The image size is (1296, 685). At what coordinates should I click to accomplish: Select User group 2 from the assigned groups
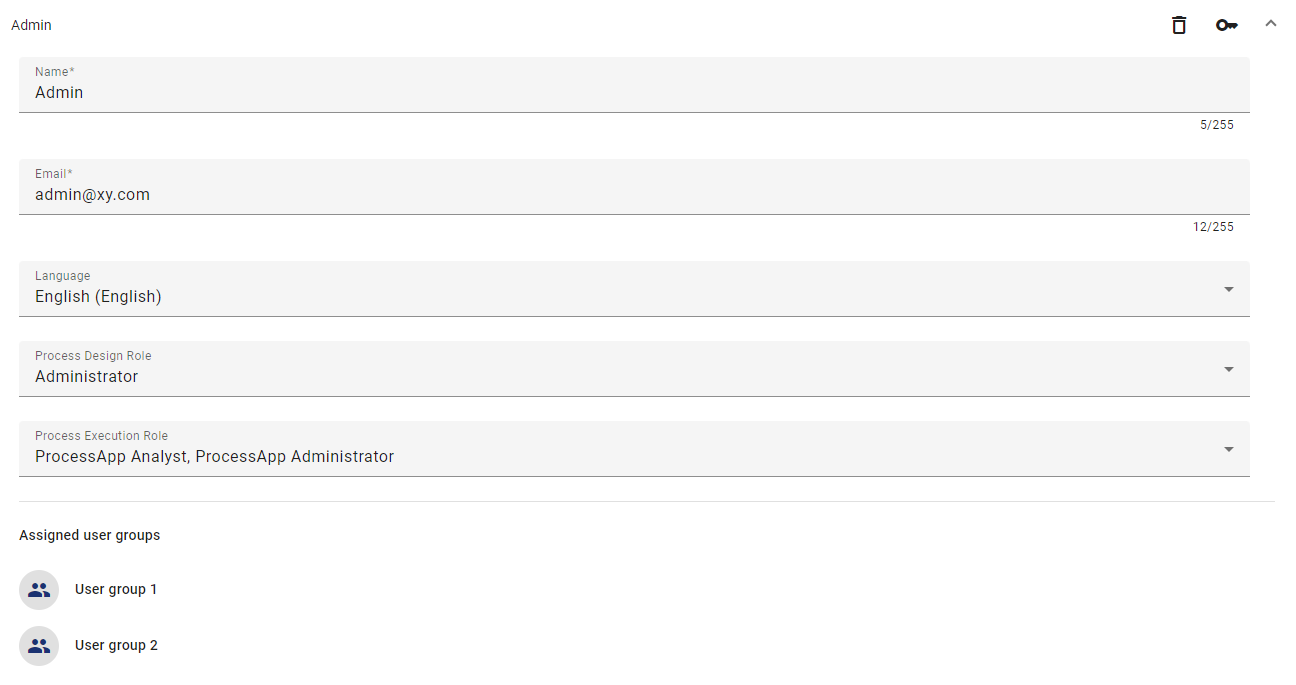(x=116, y=645)
